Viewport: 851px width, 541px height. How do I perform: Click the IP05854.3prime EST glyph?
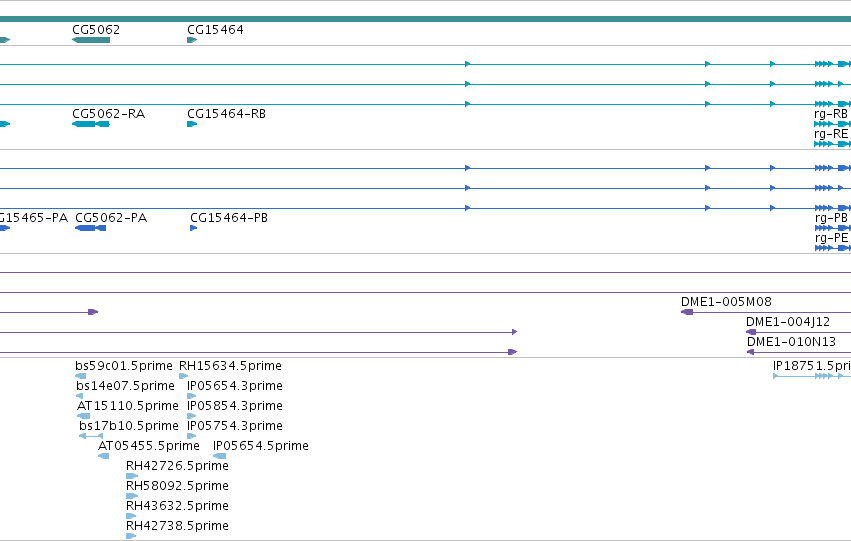[191, 416]
